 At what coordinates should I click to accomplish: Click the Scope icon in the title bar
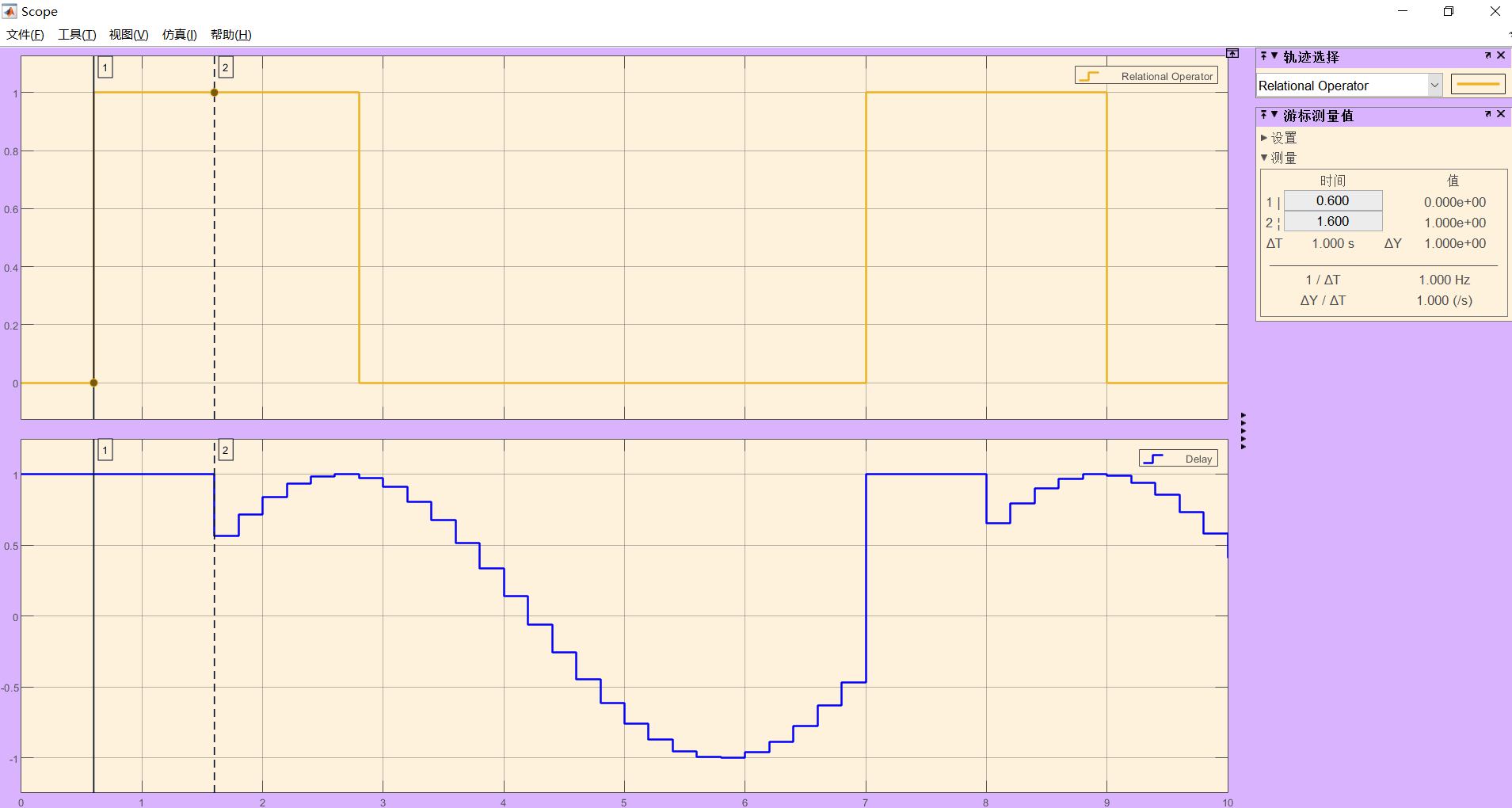pos(10,10)
